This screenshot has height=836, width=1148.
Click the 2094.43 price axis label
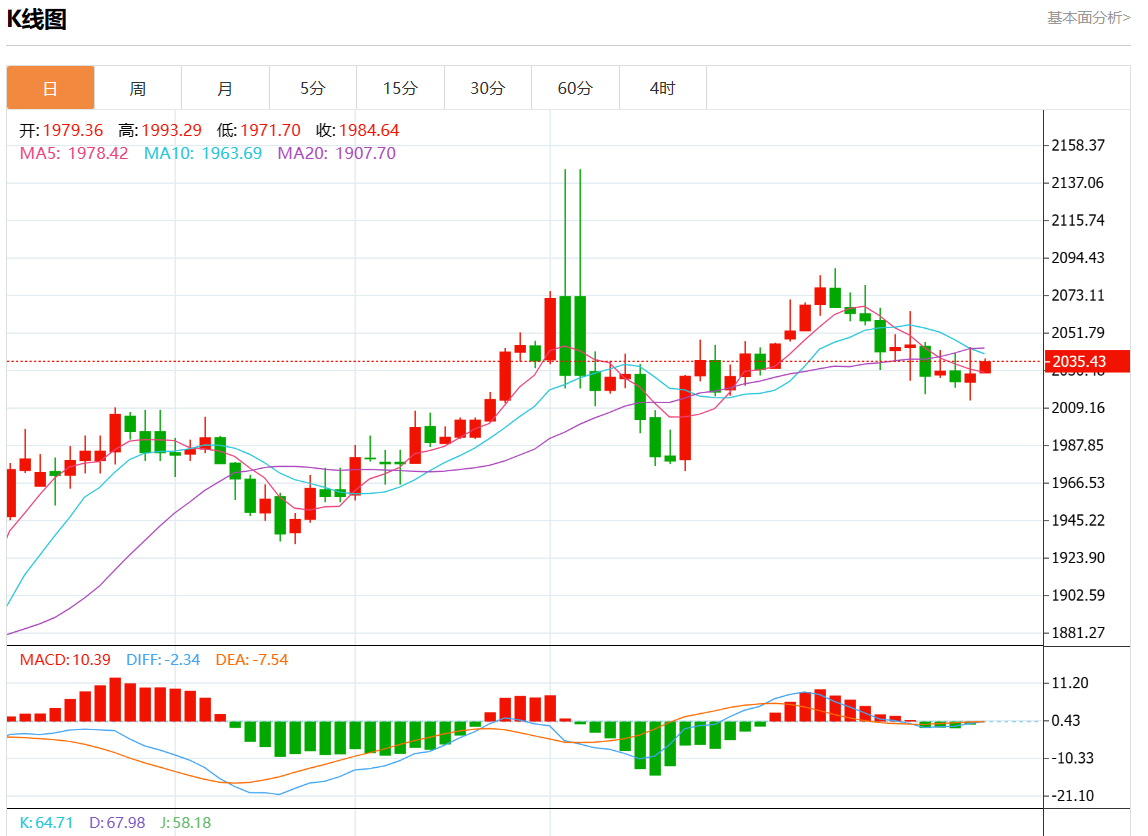(1078, 258)
